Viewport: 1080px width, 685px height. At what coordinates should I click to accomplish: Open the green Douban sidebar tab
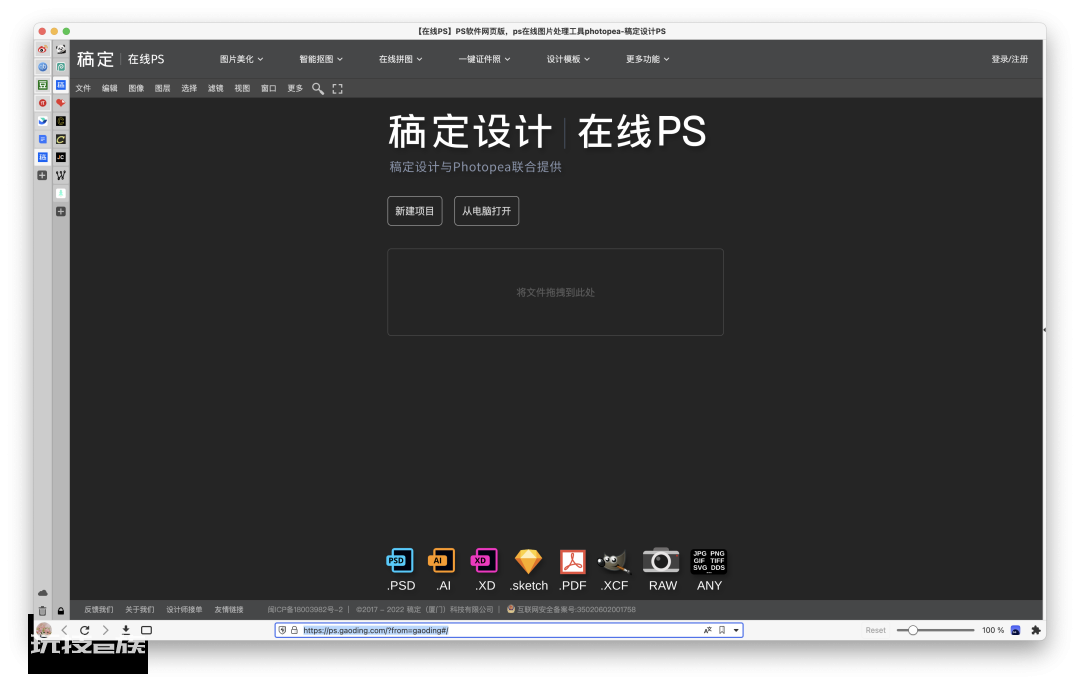[43, 85]
